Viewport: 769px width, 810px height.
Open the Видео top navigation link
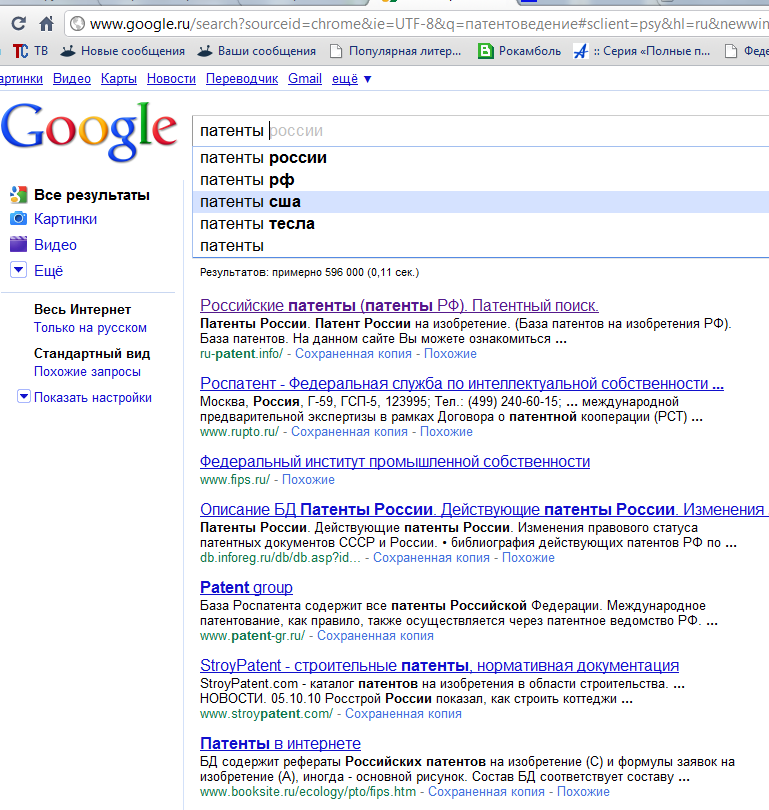(72, 79)
